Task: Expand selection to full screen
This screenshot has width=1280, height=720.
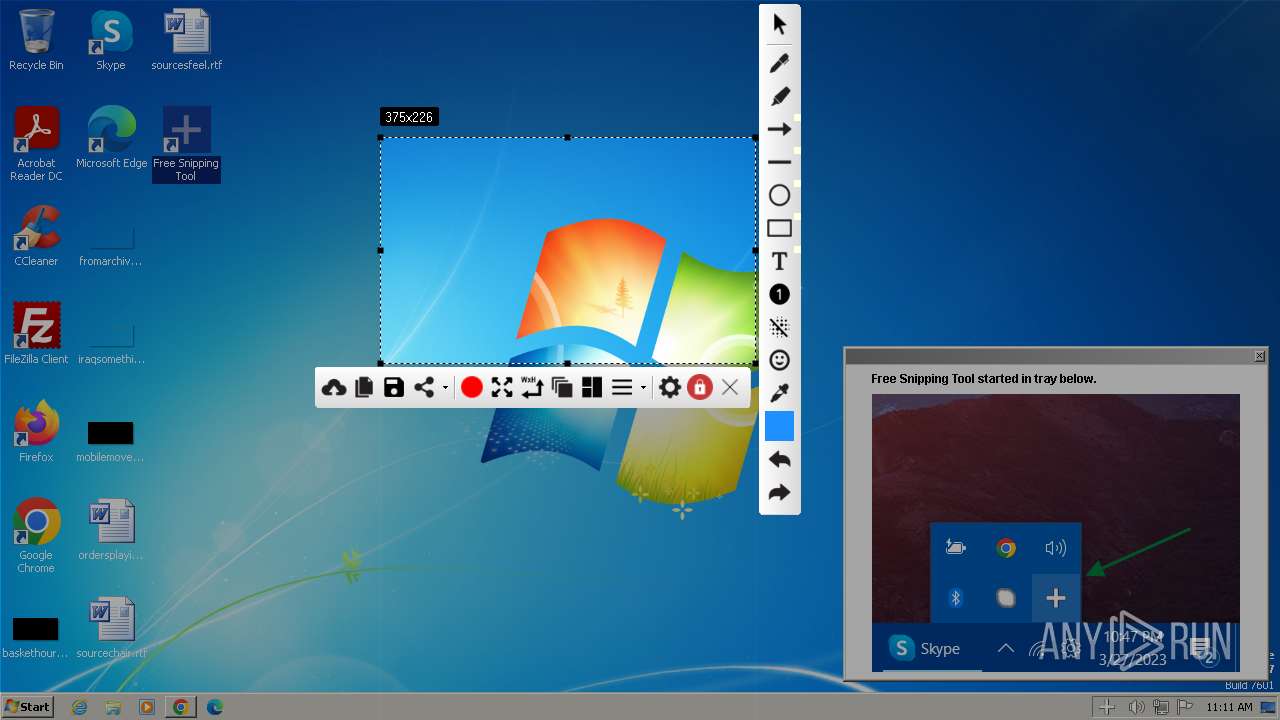Action: tap(502, 387)
